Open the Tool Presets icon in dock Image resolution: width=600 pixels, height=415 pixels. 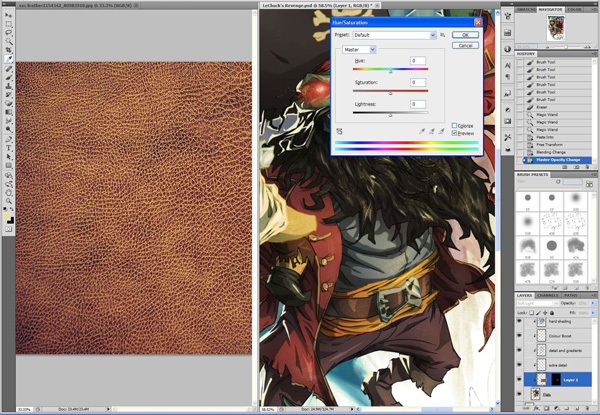508,137
